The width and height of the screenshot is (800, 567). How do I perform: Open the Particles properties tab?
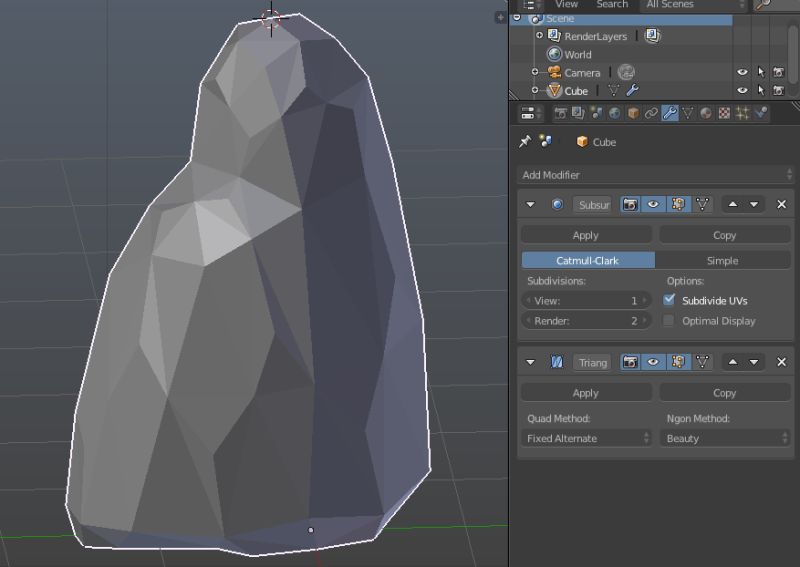coord(742,113)
